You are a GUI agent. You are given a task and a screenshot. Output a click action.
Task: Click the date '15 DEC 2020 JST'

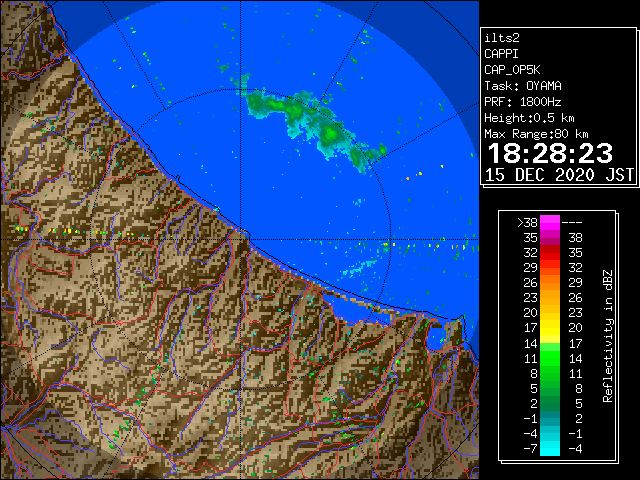click(x=560, y=175)
